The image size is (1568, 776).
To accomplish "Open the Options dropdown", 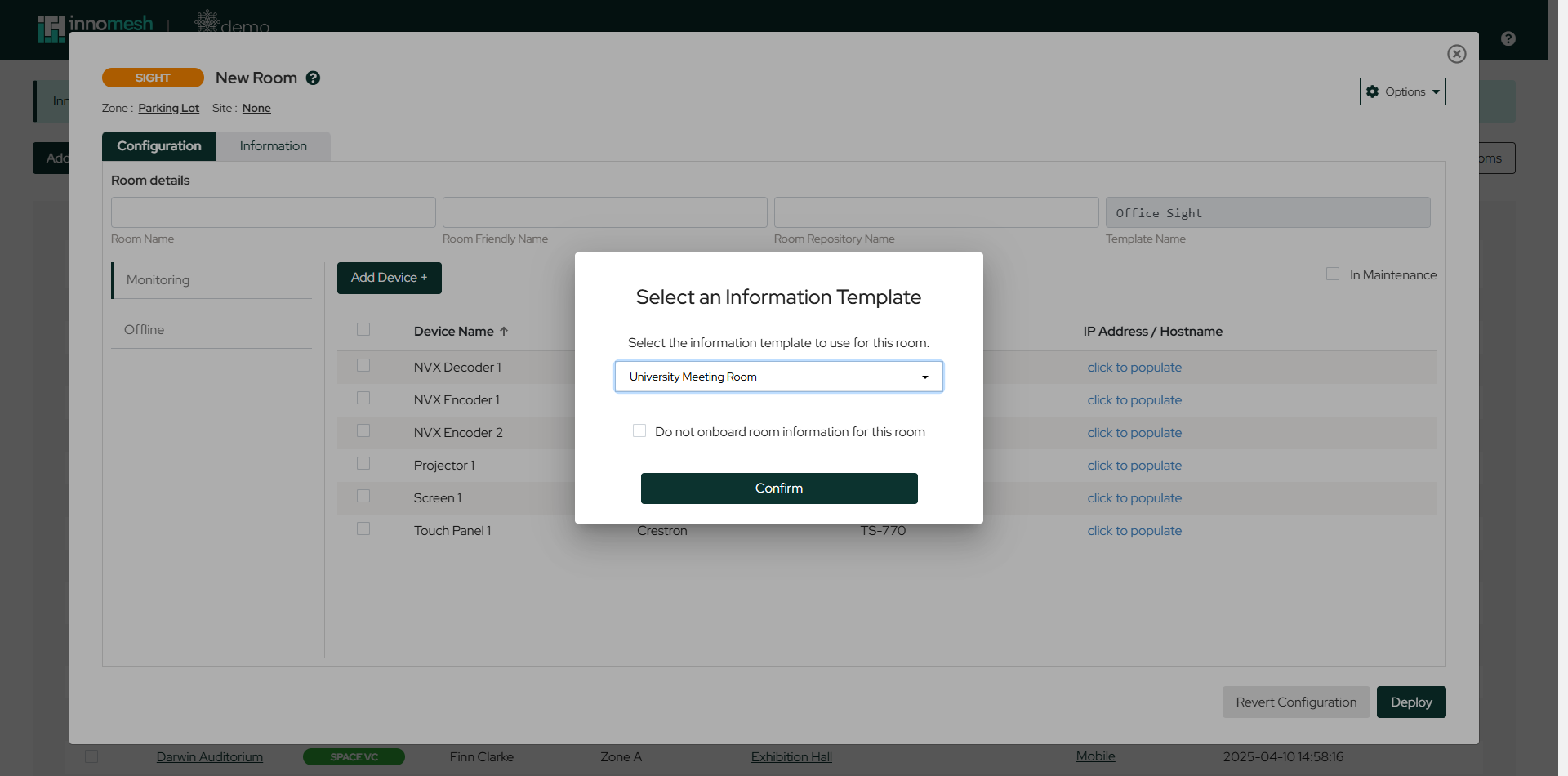I will 1402,91.
